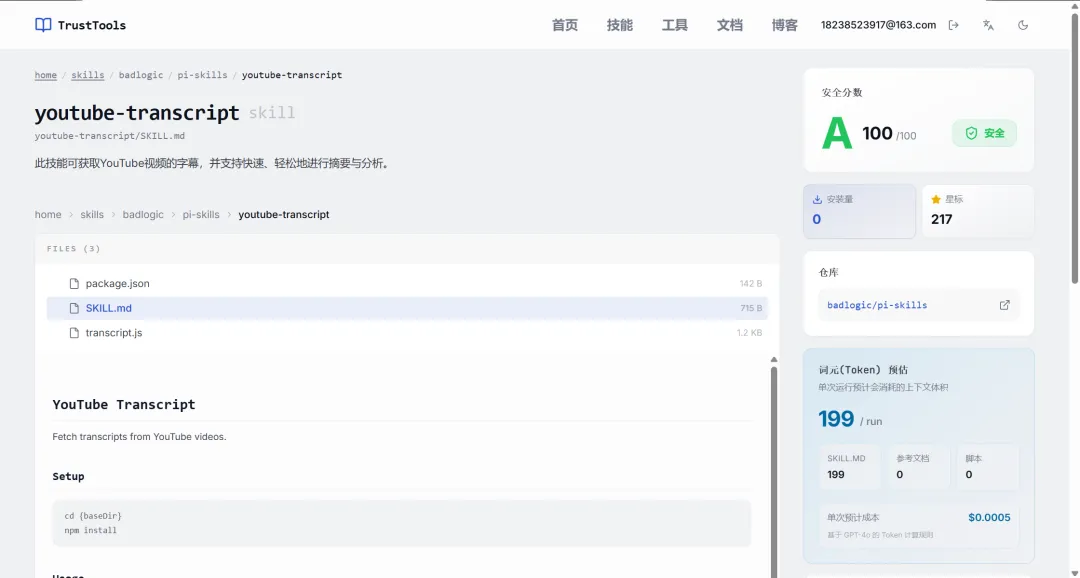Click 'Fetch transcripts from YouTube videos.' text
Viewport: 1080px width, 578px height.
139,437
